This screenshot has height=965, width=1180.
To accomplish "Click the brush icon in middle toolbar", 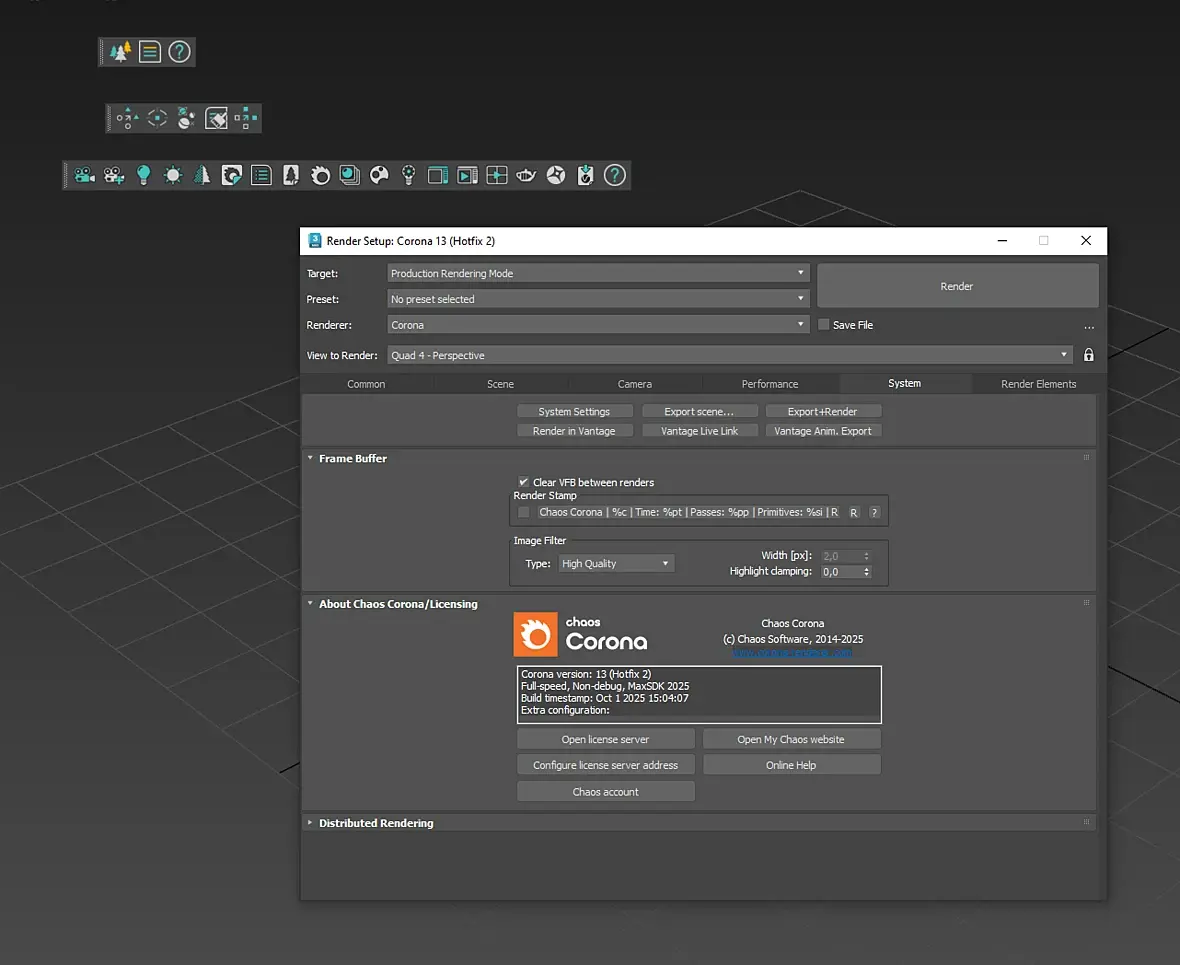I will coord(216,119).
